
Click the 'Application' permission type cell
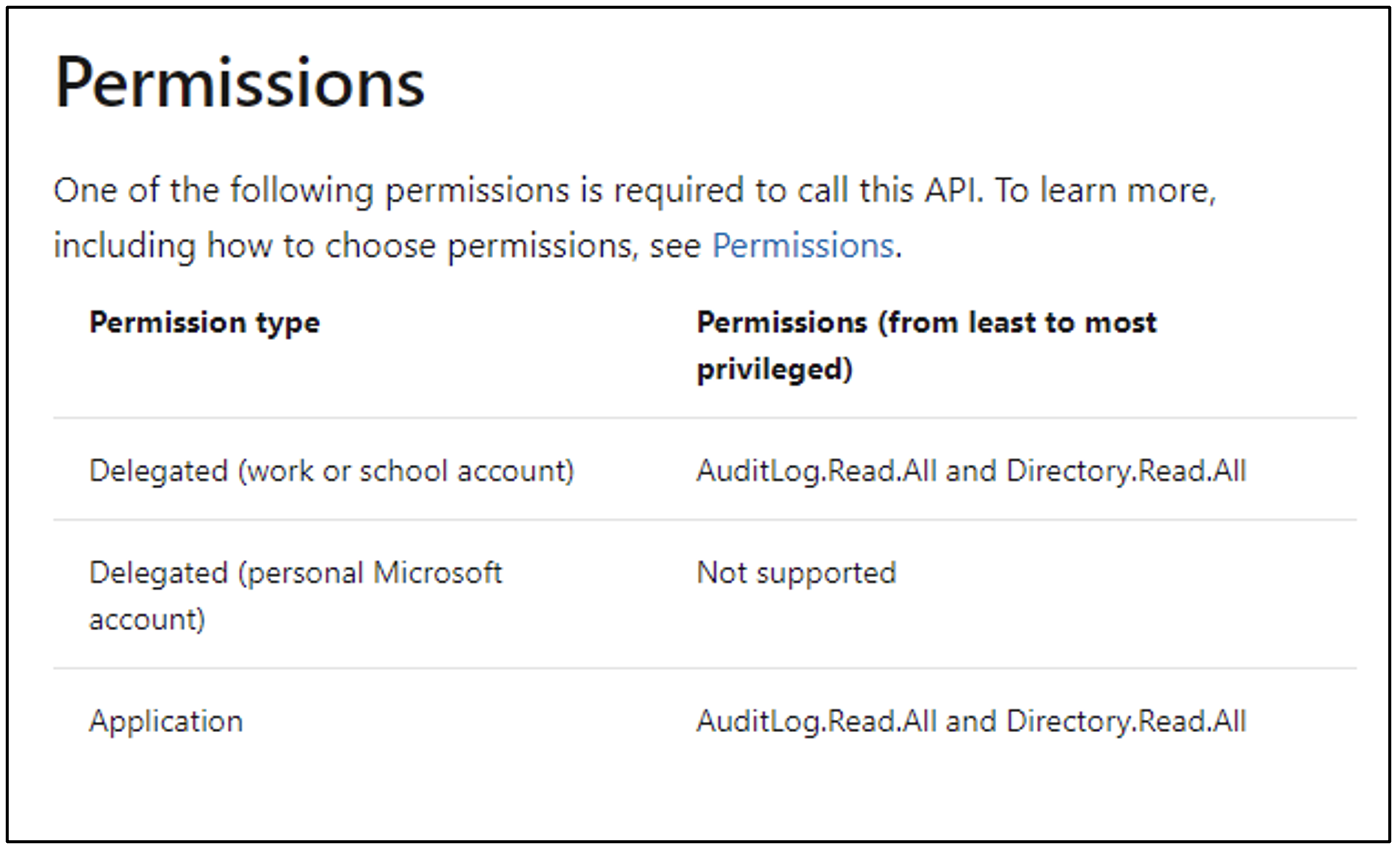166,722
